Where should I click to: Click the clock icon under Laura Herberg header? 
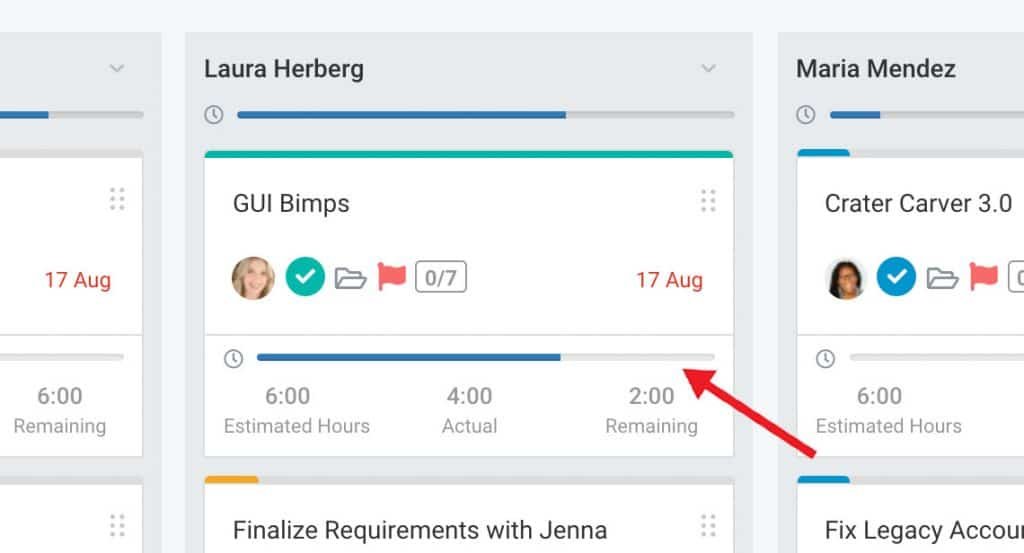(x=213, y=115)
